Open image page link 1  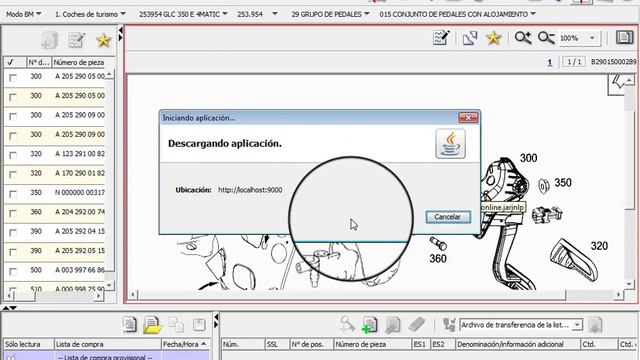[x=550, y=62]
